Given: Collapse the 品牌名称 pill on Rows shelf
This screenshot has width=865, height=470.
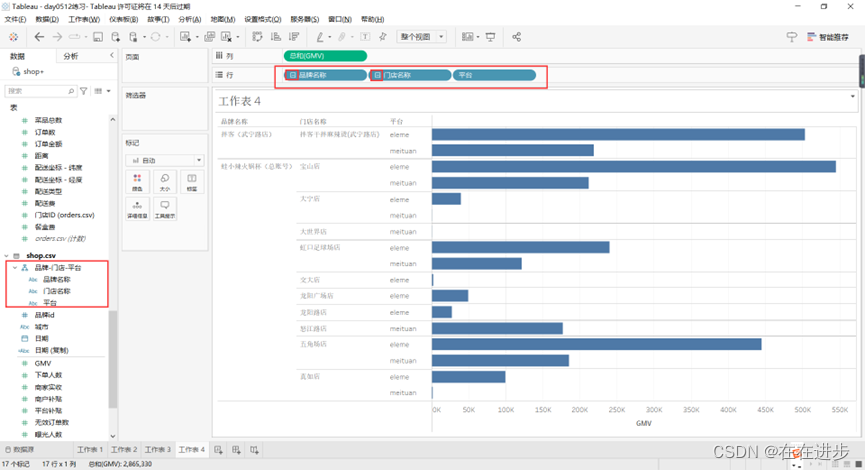Looking at the screenshot, I should [x=293, y=75].
